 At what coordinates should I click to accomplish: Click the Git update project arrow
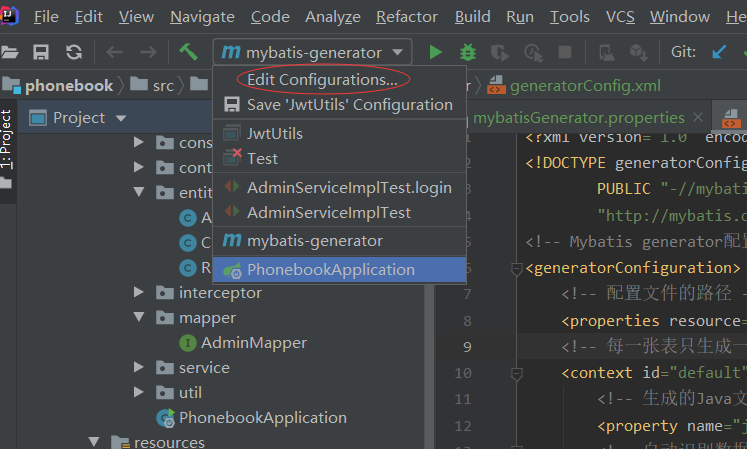(719, 51)
